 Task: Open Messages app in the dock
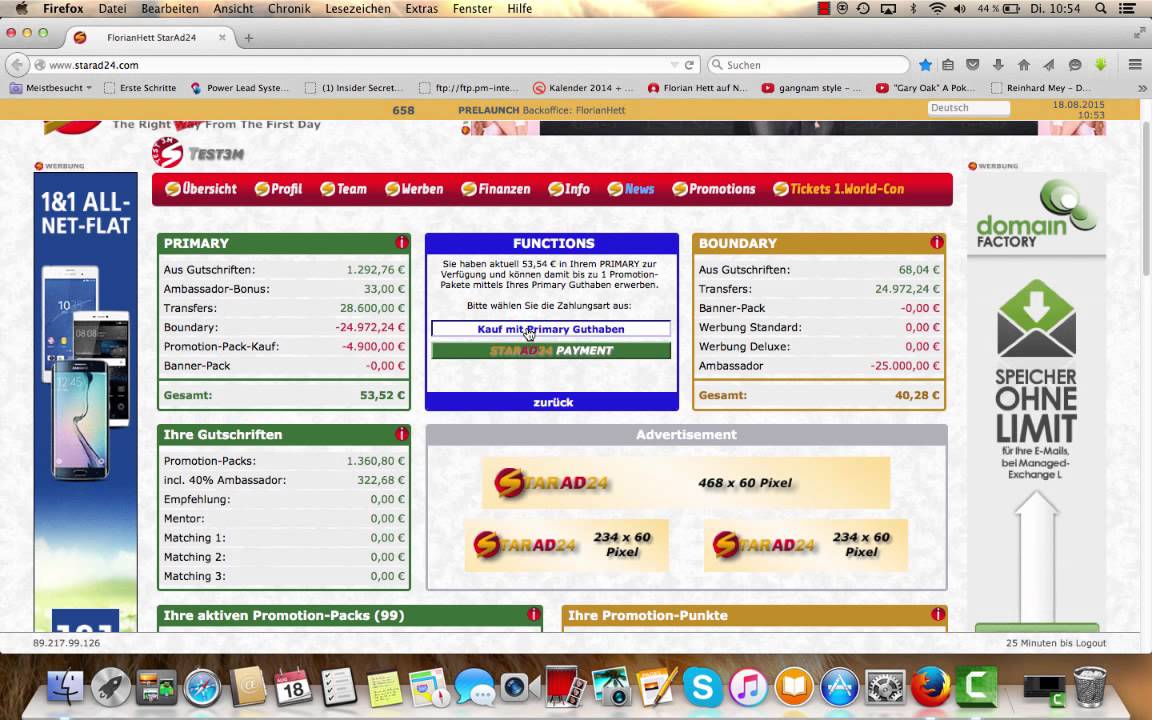click(x=475, y=686)
